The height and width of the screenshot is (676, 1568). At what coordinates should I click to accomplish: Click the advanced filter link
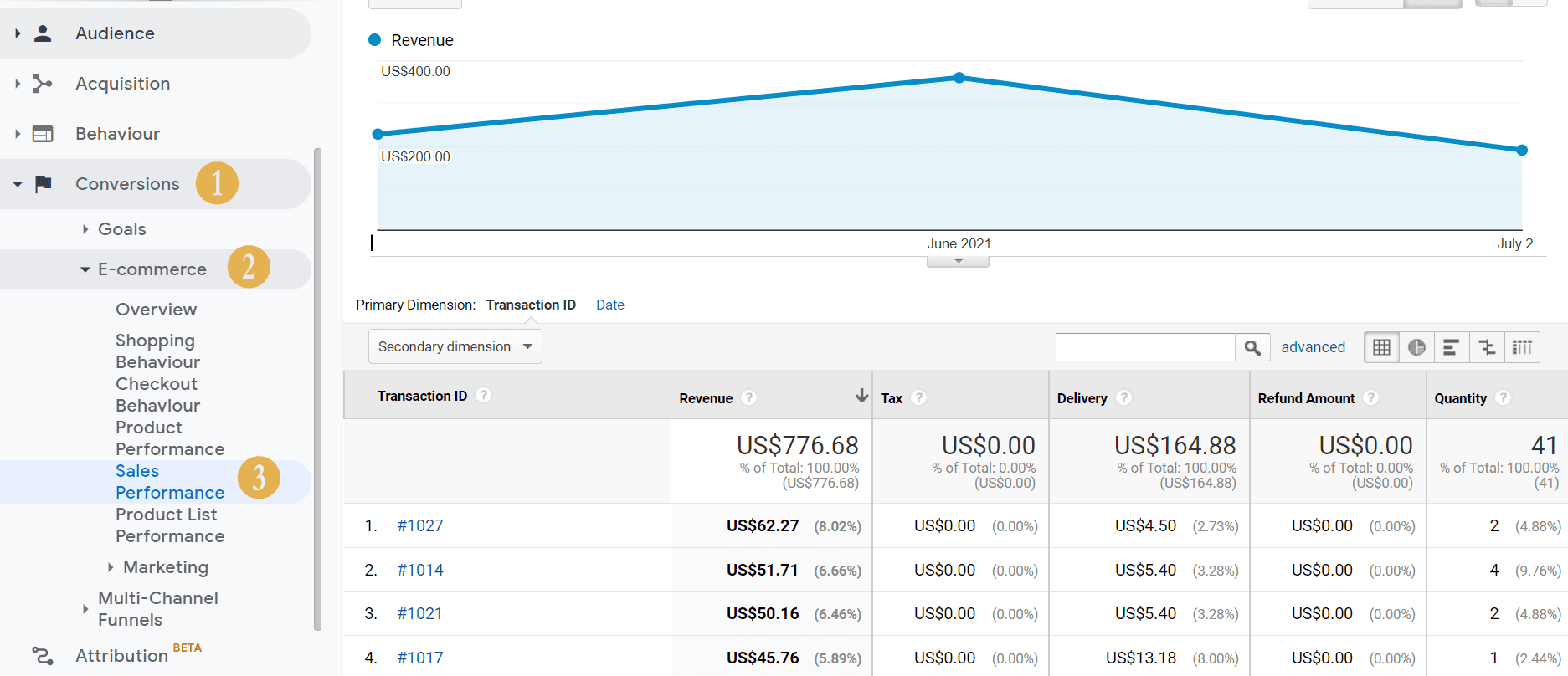(1313, 347)
